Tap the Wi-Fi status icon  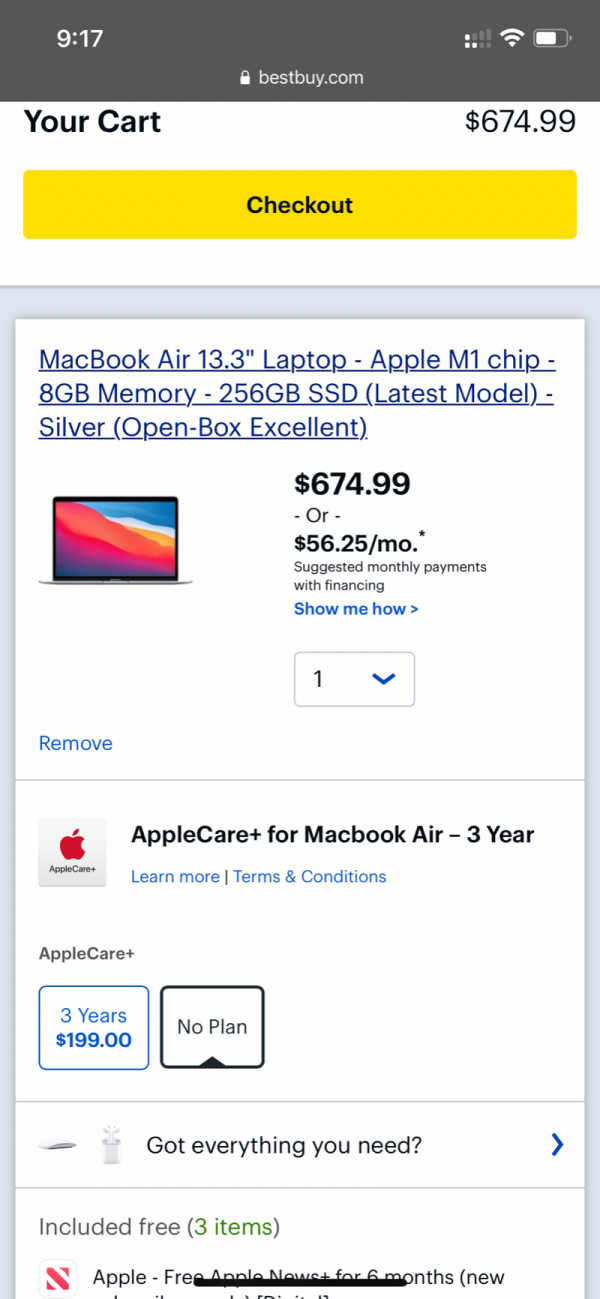click(x=512, y=39)
